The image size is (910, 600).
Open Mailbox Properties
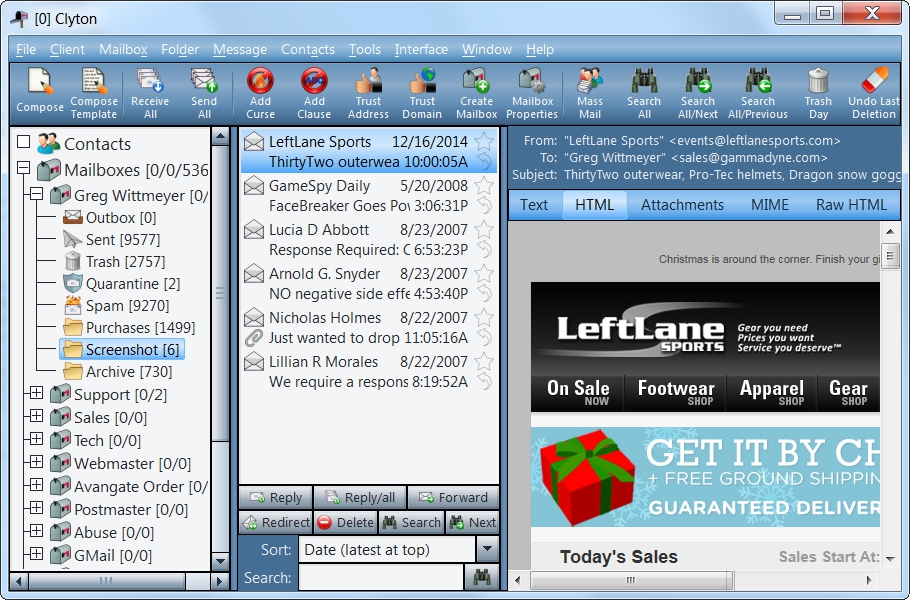532,81
